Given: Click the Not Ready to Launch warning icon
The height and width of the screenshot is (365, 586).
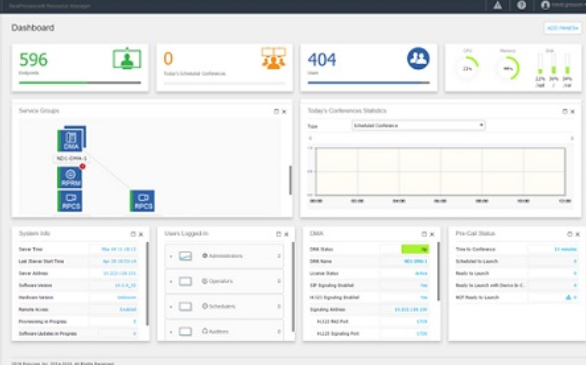Looking at the screenshot, I should (x=568, y=297).
